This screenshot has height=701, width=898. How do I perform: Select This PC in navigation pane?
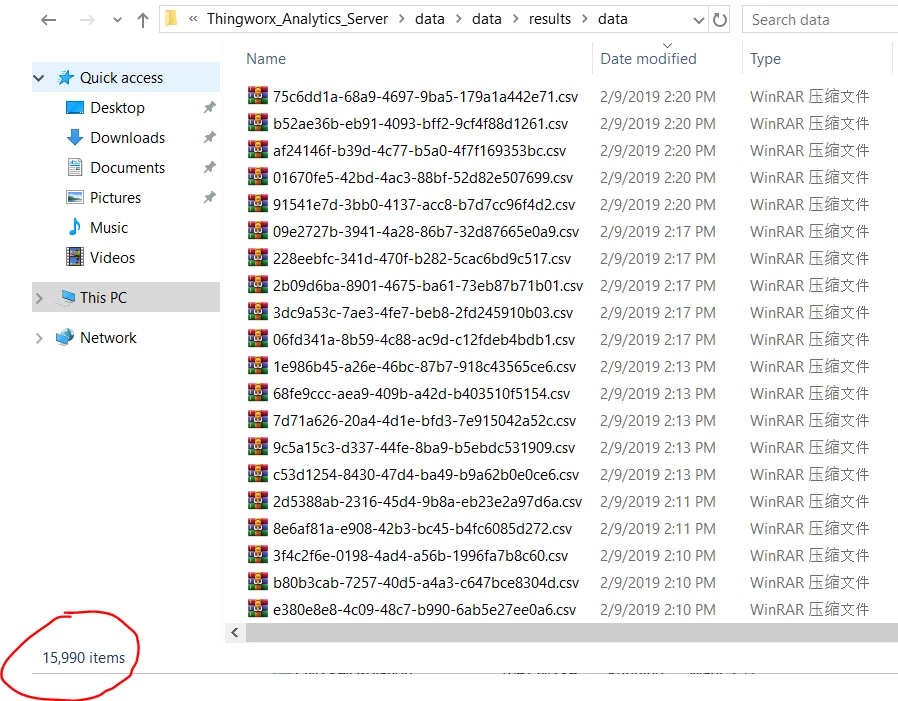click(x=103, y=298)
